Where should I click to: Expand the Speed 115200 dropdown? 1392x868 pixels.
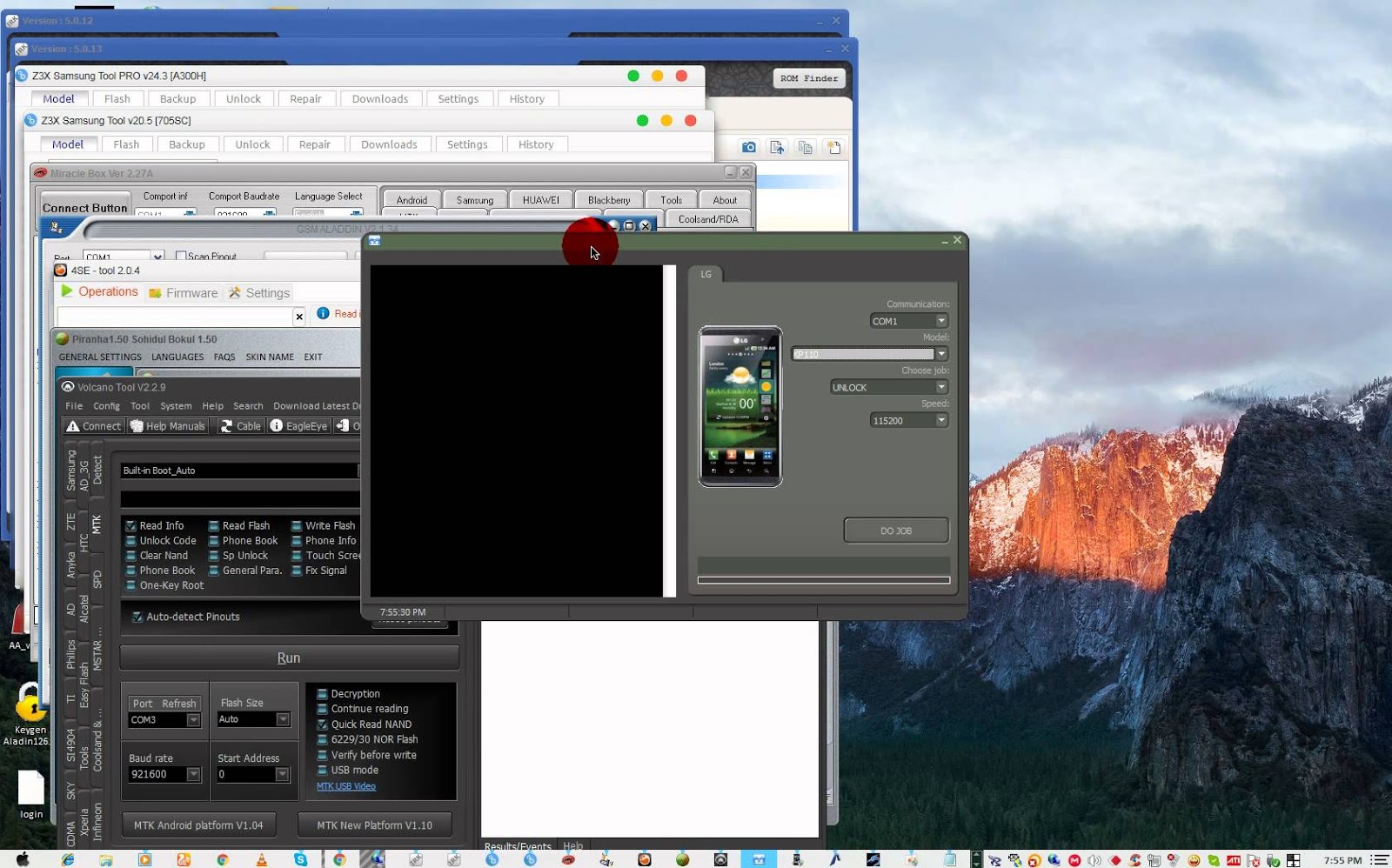[908, 420]
